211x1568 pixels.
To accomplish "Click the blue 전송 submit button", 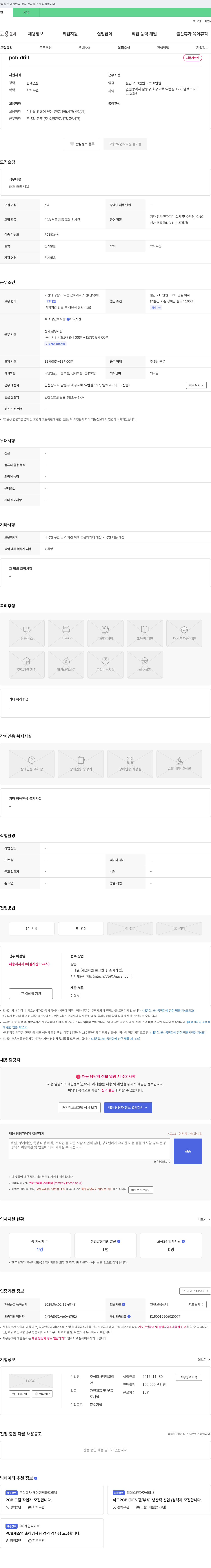I will (x=188, y=1152).
